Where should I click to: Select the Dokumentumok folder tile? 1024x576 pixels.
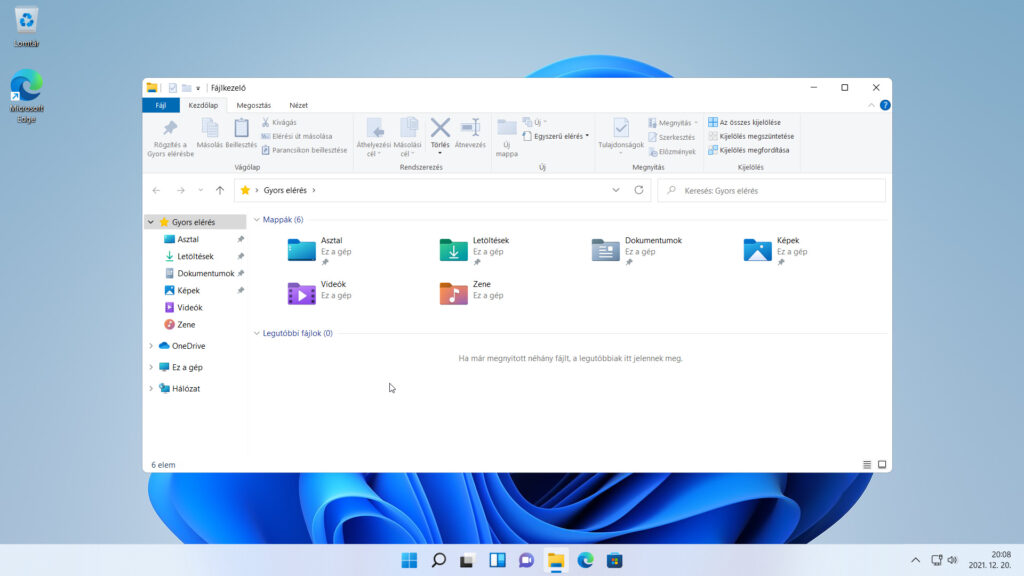pyautogui.click(x=637, y=250)
